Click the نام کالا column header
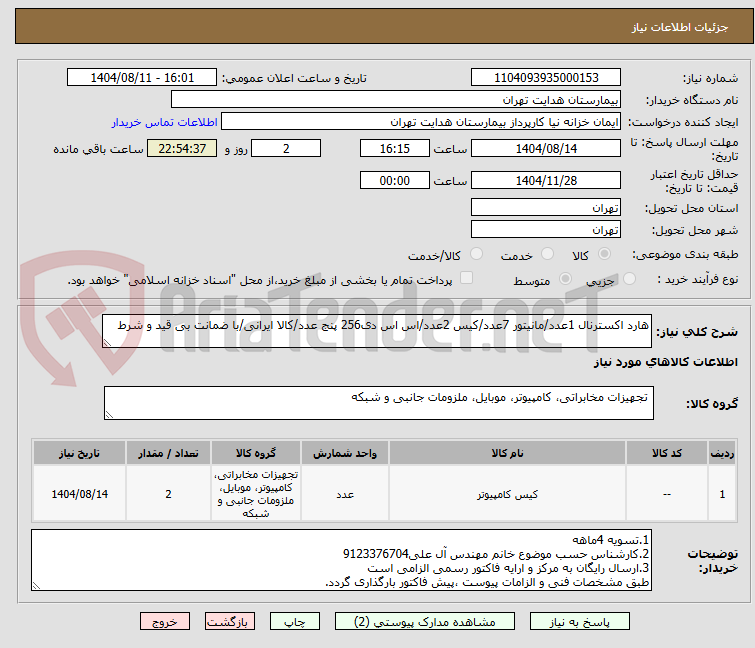The image size is (755, 648). [x=507, y=453]
